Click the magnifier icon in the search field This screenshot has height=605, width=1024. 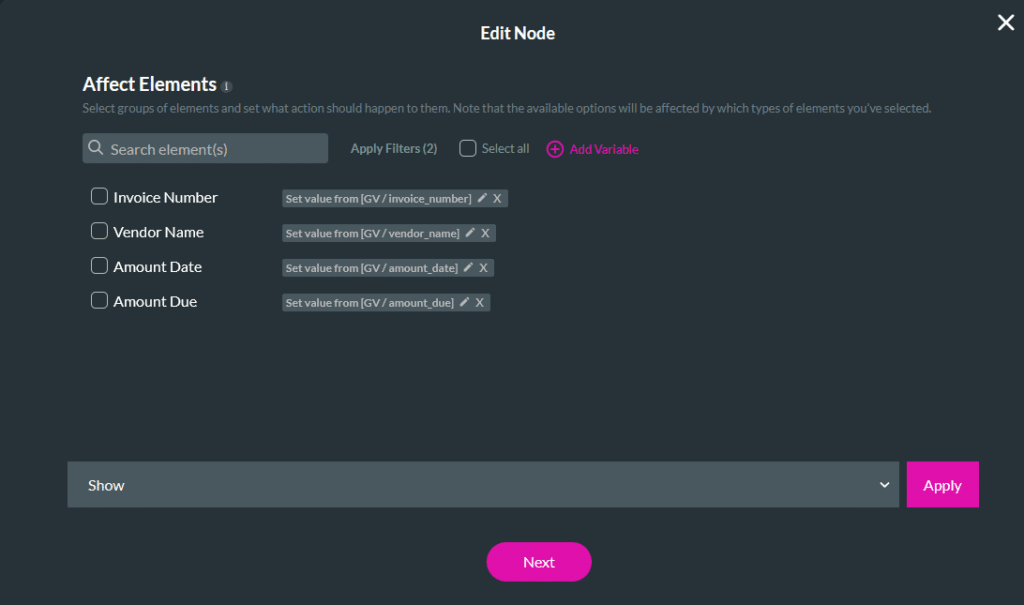pyautogui.click(x=96, y=147)
